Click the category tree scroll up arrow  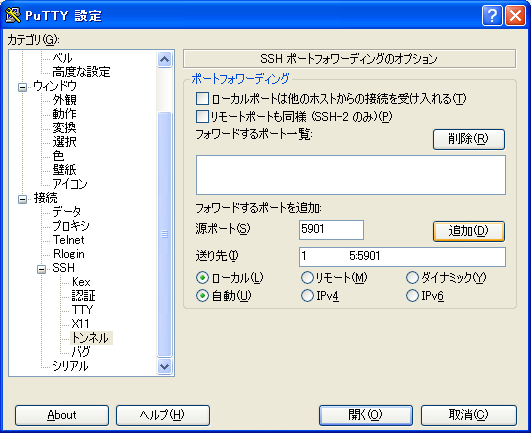point(165,60)
